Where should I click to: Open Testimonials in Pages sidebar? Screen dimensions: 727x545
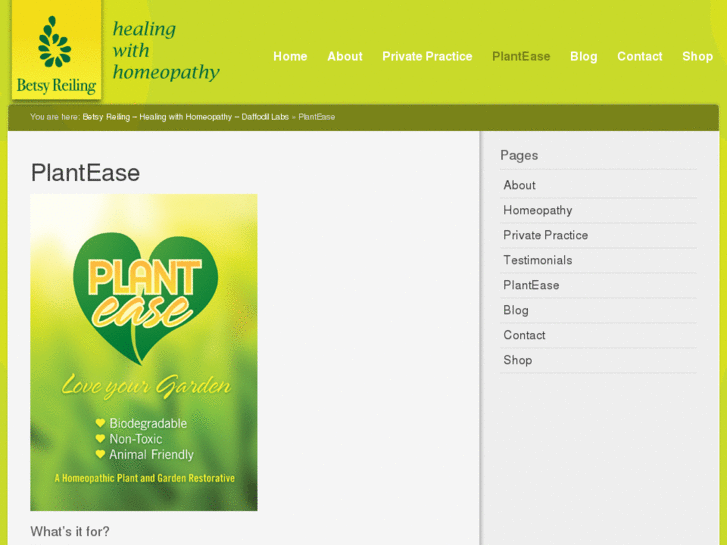click(x=538, y=260)
